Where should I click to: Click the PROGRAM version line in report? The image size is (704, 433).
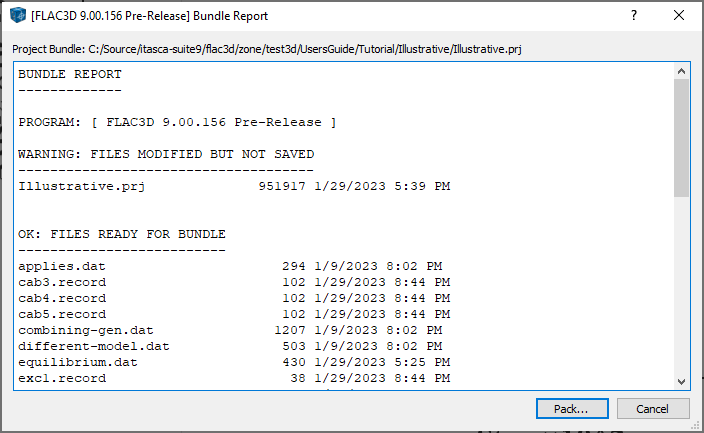tap(177, 122)
